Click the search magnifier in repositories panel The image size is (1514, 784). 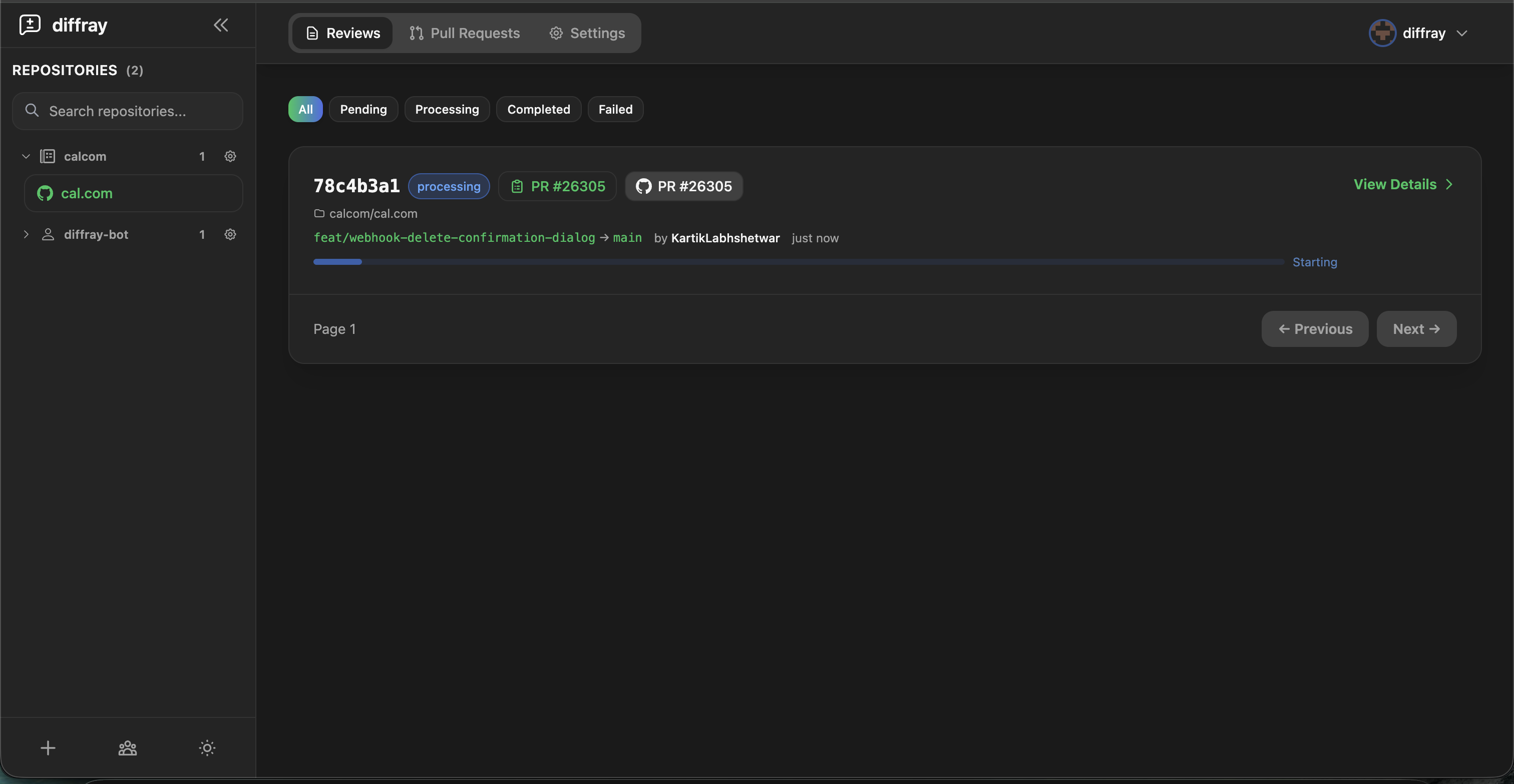click(33, 111)
